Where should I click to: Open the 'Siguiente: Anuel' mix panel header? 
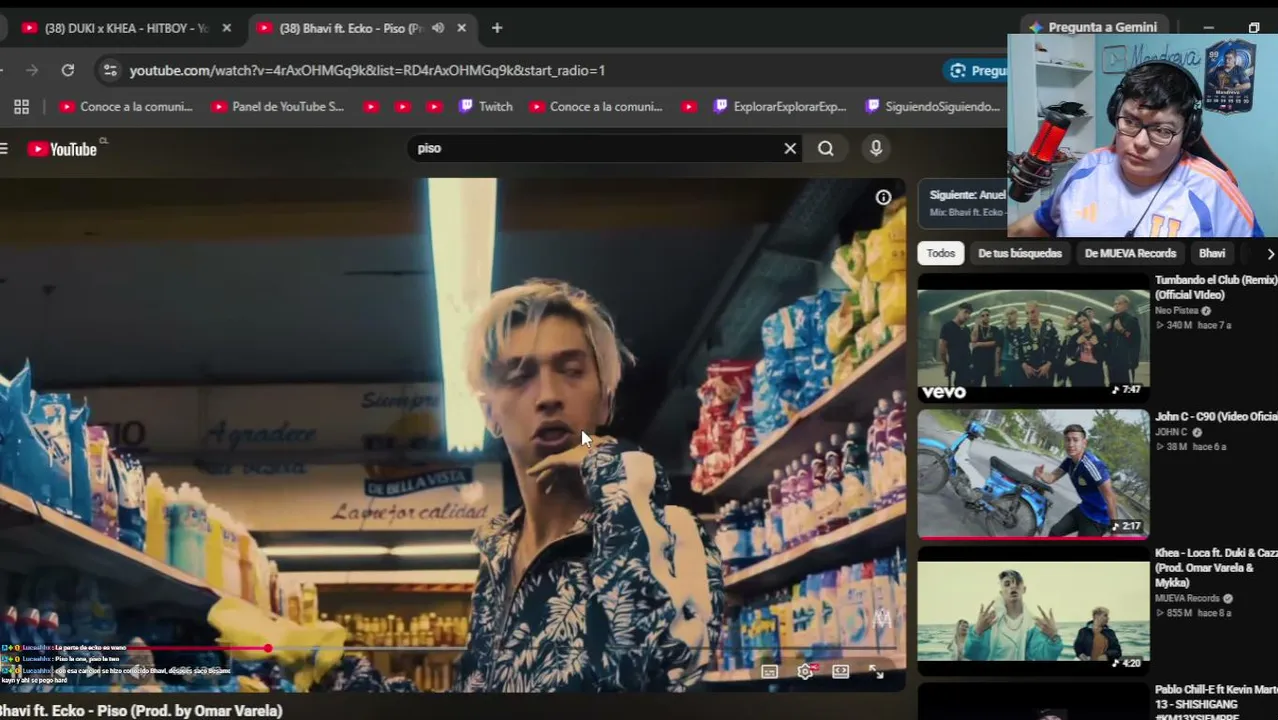coord(967,195)
